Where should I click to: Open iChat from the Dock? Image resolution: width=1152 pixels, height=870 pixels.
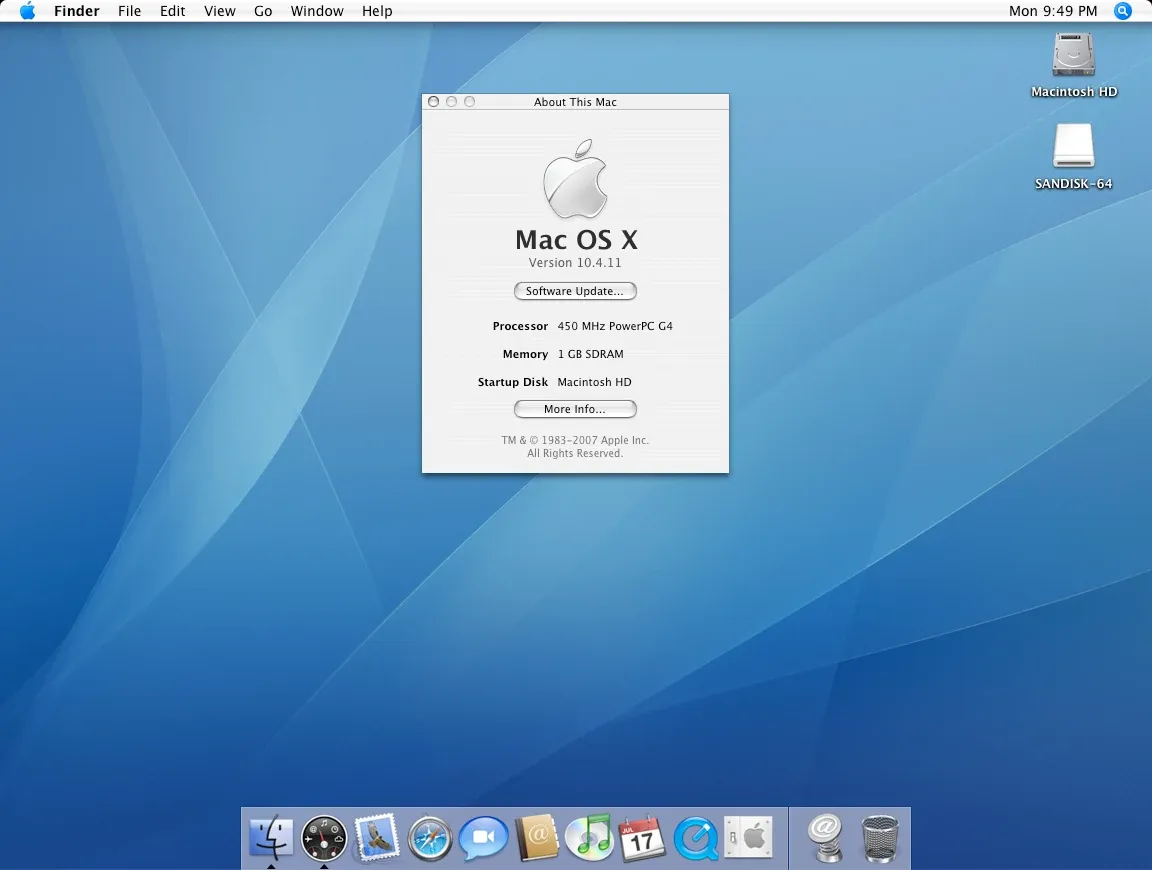(483, 838)
